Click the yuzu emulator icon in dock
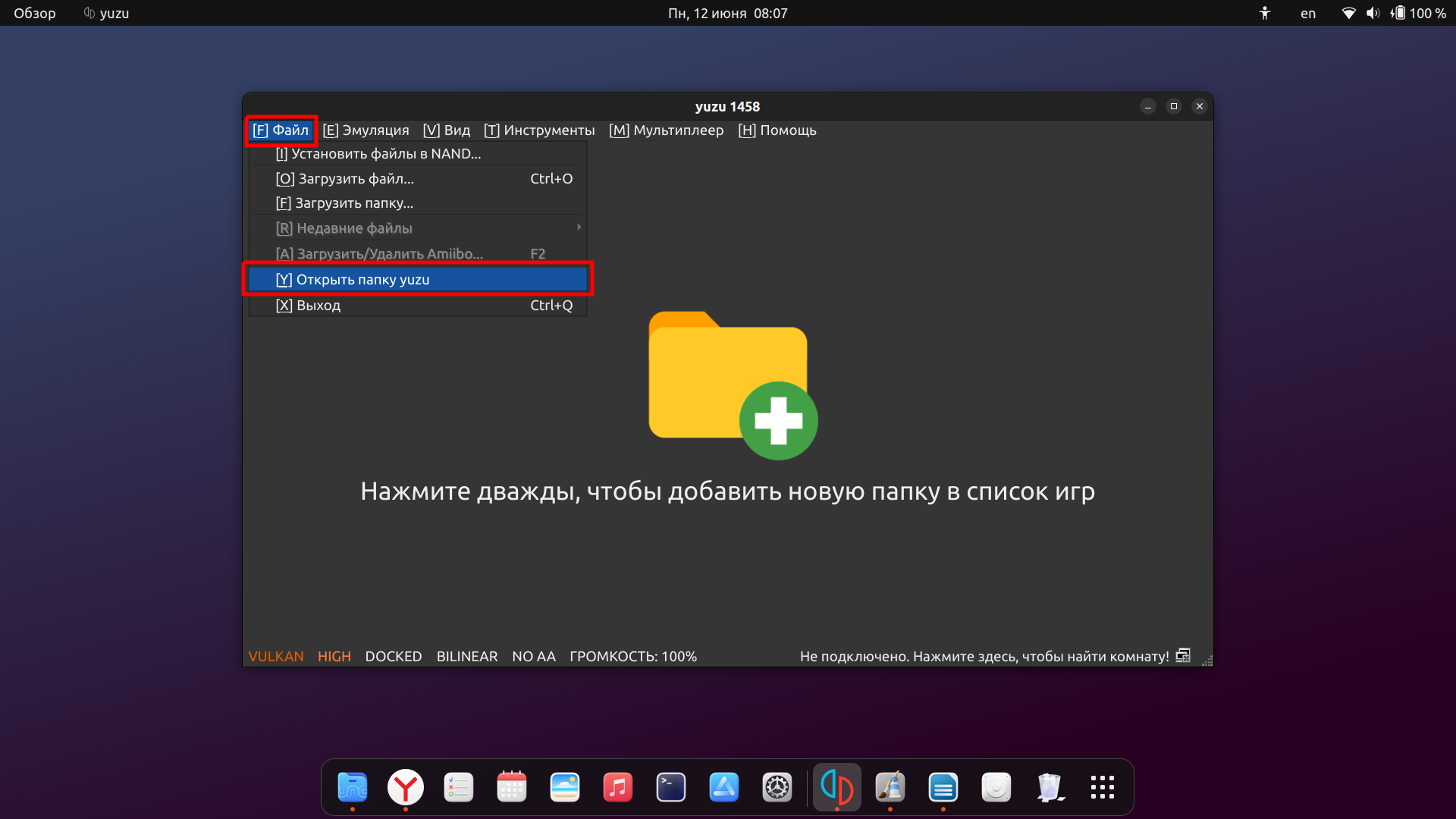 (837, 787)
